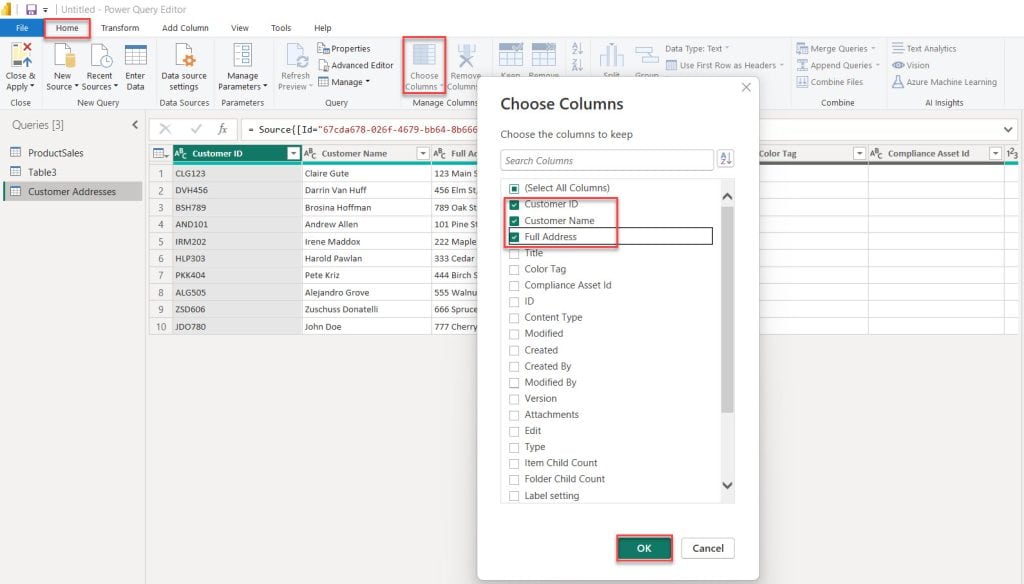Open the Vision AI insight
This screenshot has width=1024, height=584.
tap(910, 65)
